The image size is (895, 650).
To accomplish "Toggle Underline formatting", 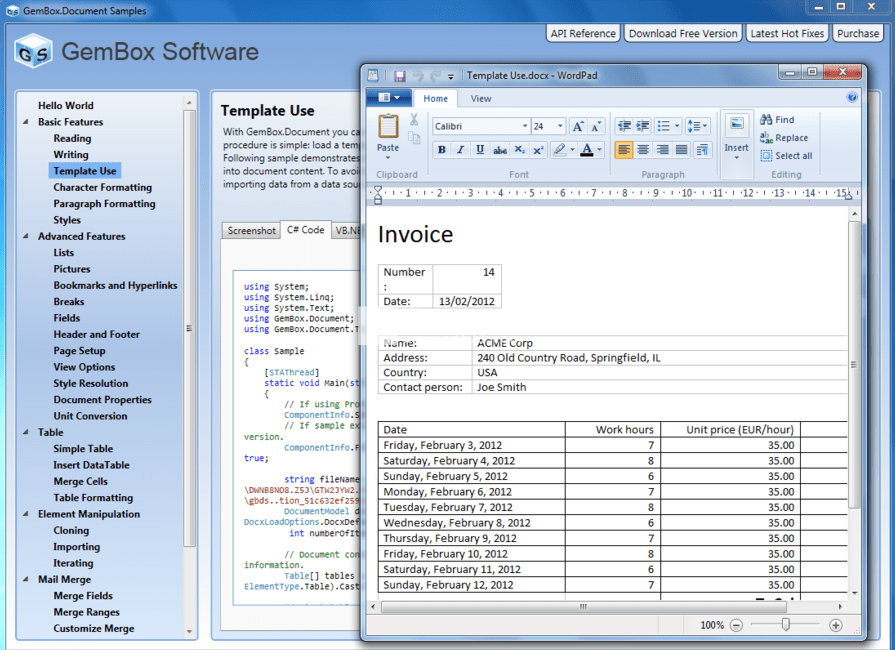I will click(x=480, y=150).
